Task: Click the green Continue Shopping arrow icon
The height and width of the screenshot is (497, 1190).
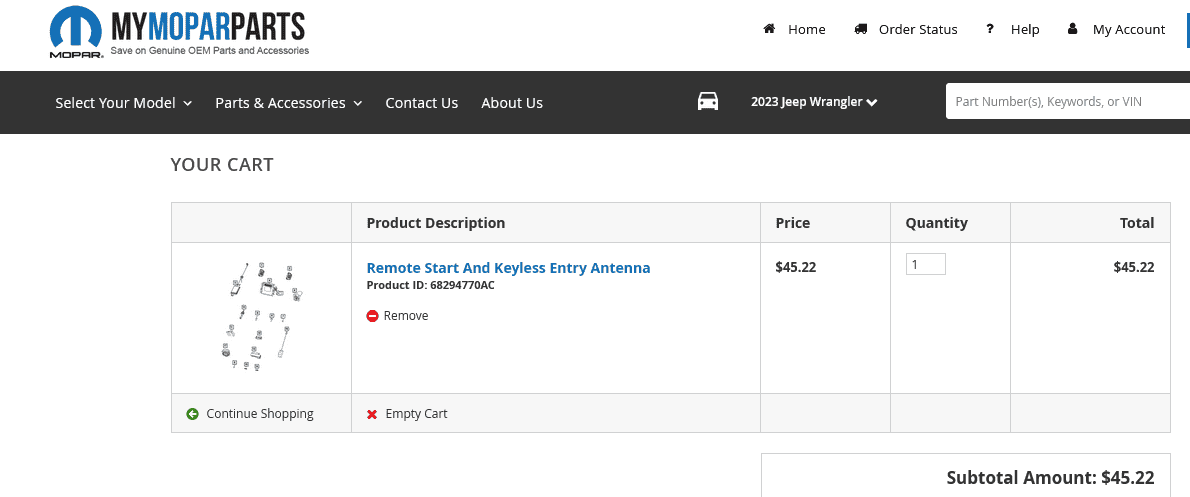Action: pyautogui.click(x=193, y=414)
